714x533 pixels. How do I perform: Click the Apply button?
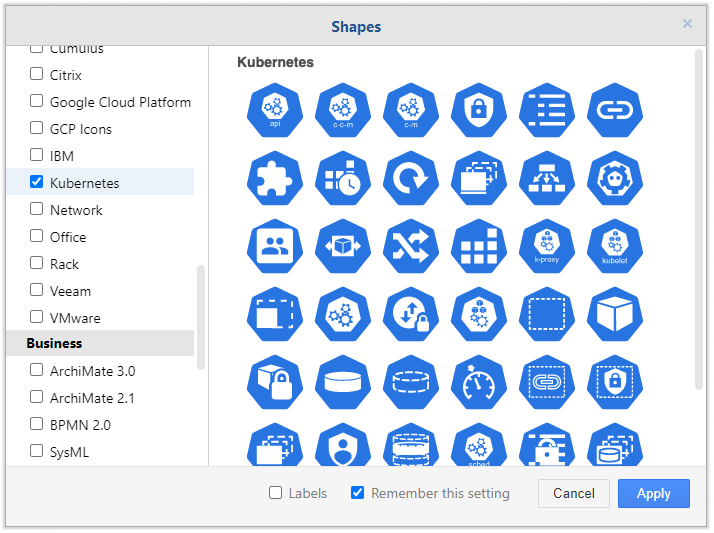[654, 493]
